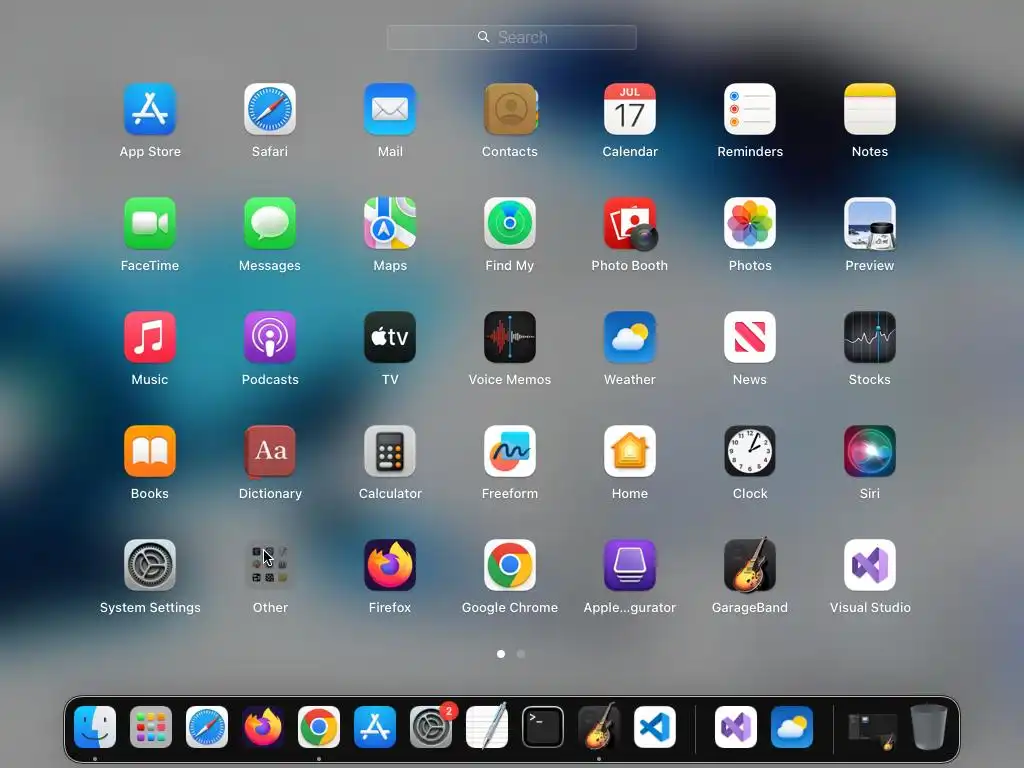Open GarageBand in the Dock
This screenshot has width=1024, height=768.
(x=599, y=727)
